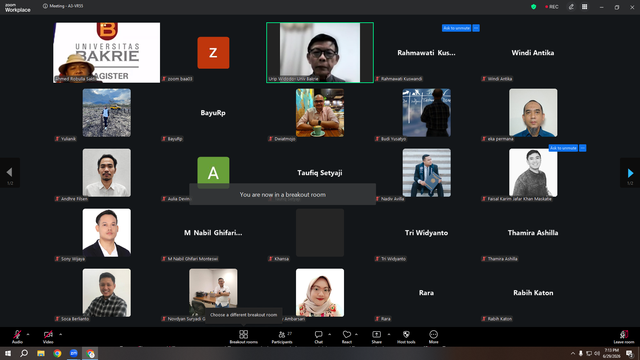The height and width of the screenshot is (360, 640).
Task: Change layout using the grid View icon
Action: pyautogui.click(x=584, y=7)
